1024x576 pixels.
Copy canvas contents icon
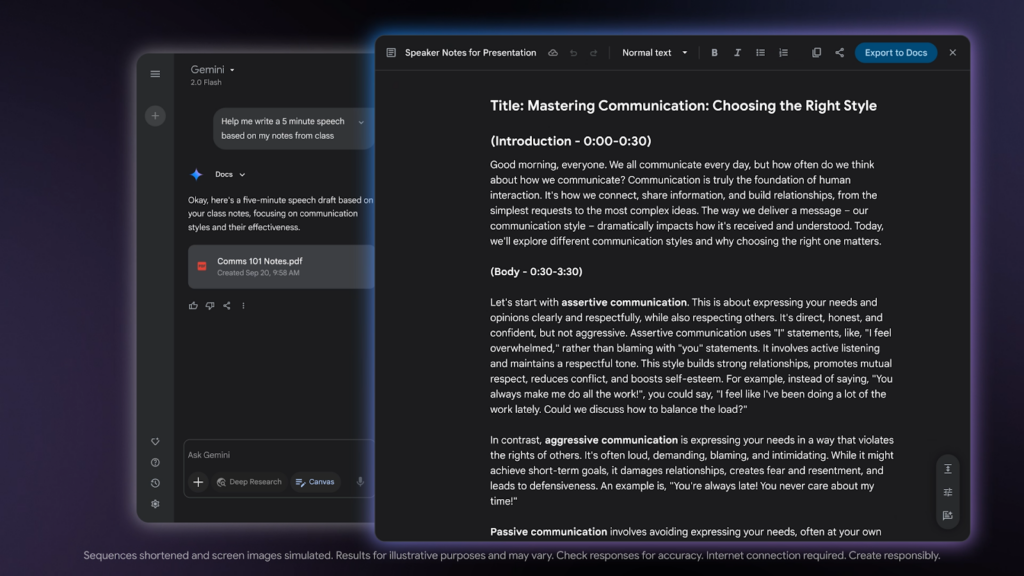(816, 53)
